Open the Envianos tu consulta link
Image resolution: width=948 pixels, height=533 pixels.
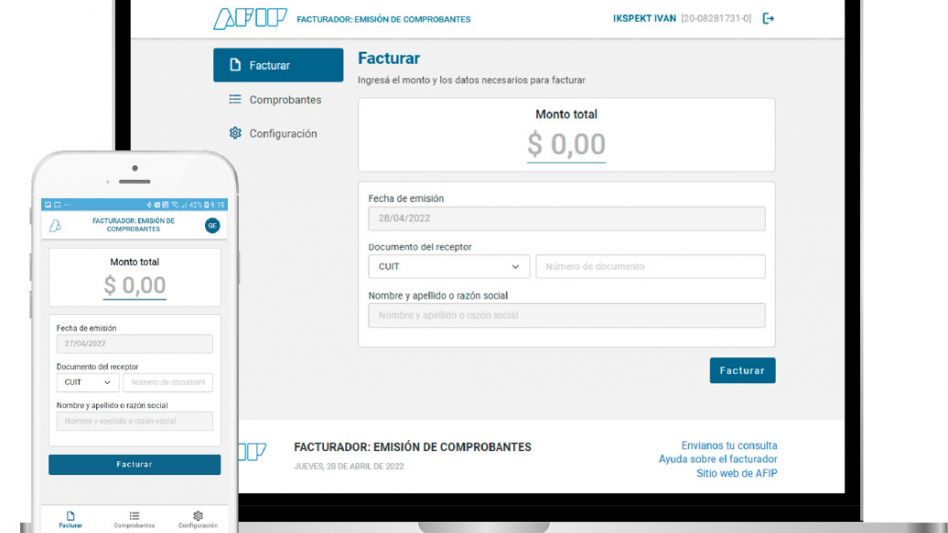pos(729,445)
